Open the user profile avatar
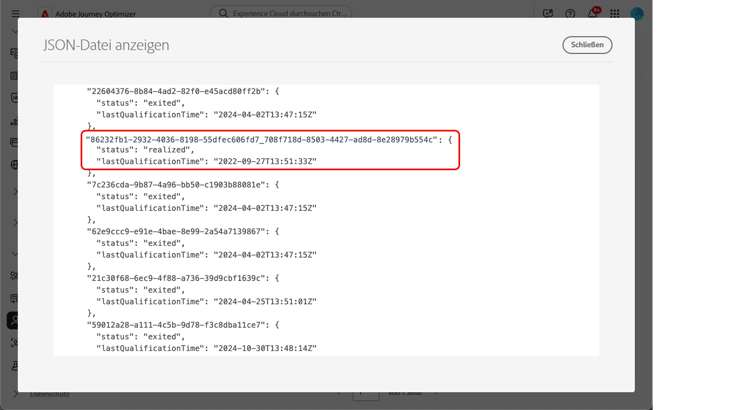Image resolution: width=750 pixels, height=410 pixels. (x=637, y=13)
